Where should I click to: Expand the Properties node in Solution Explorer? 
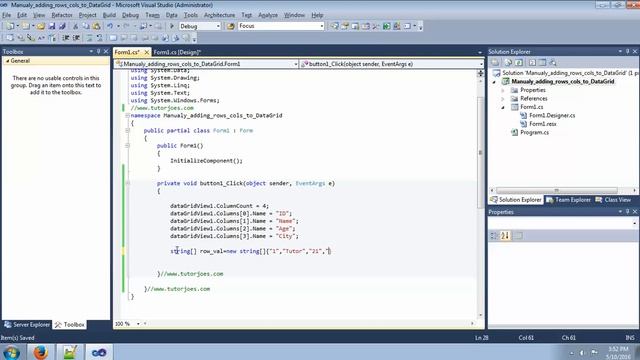tap(503, 90)
